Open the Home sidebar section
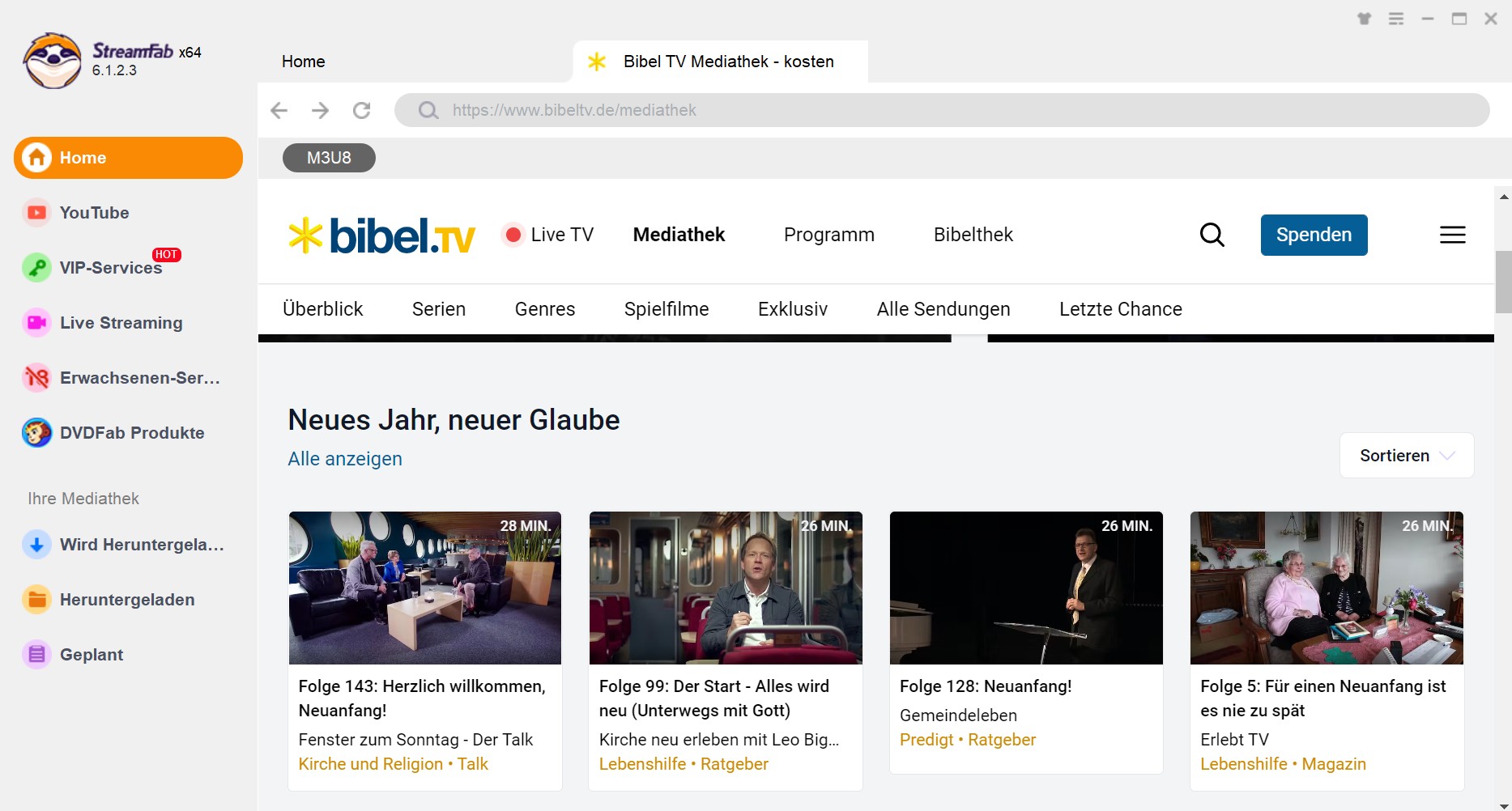Viewport: 1512px width, 811px height. [x=128, y=158]
